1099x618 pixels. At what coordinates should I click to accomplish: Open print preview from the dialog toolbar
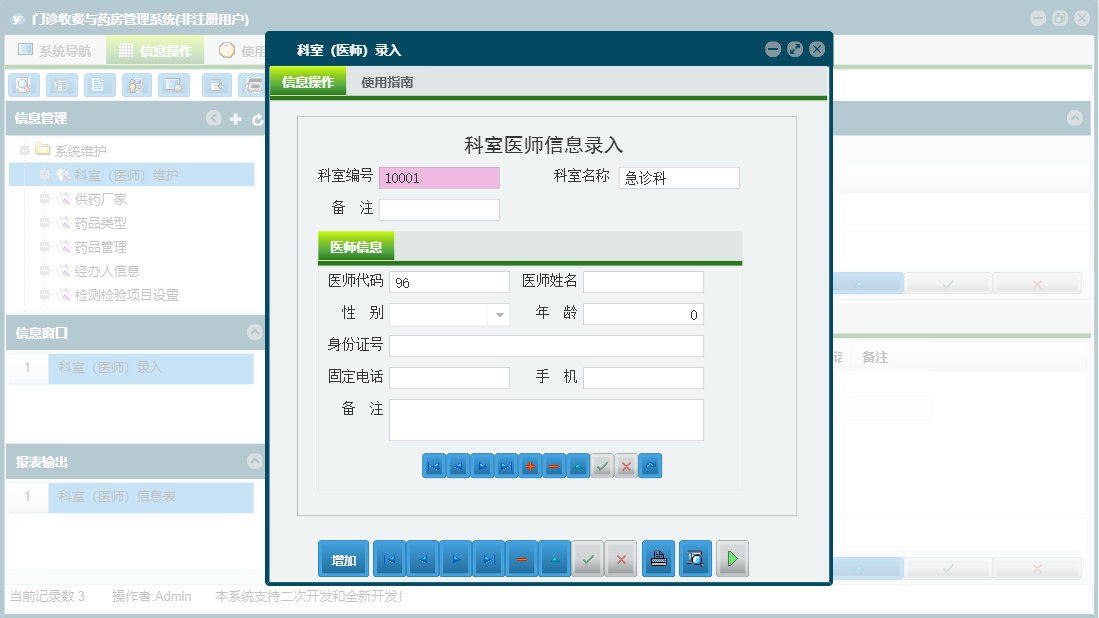point(695,558)
